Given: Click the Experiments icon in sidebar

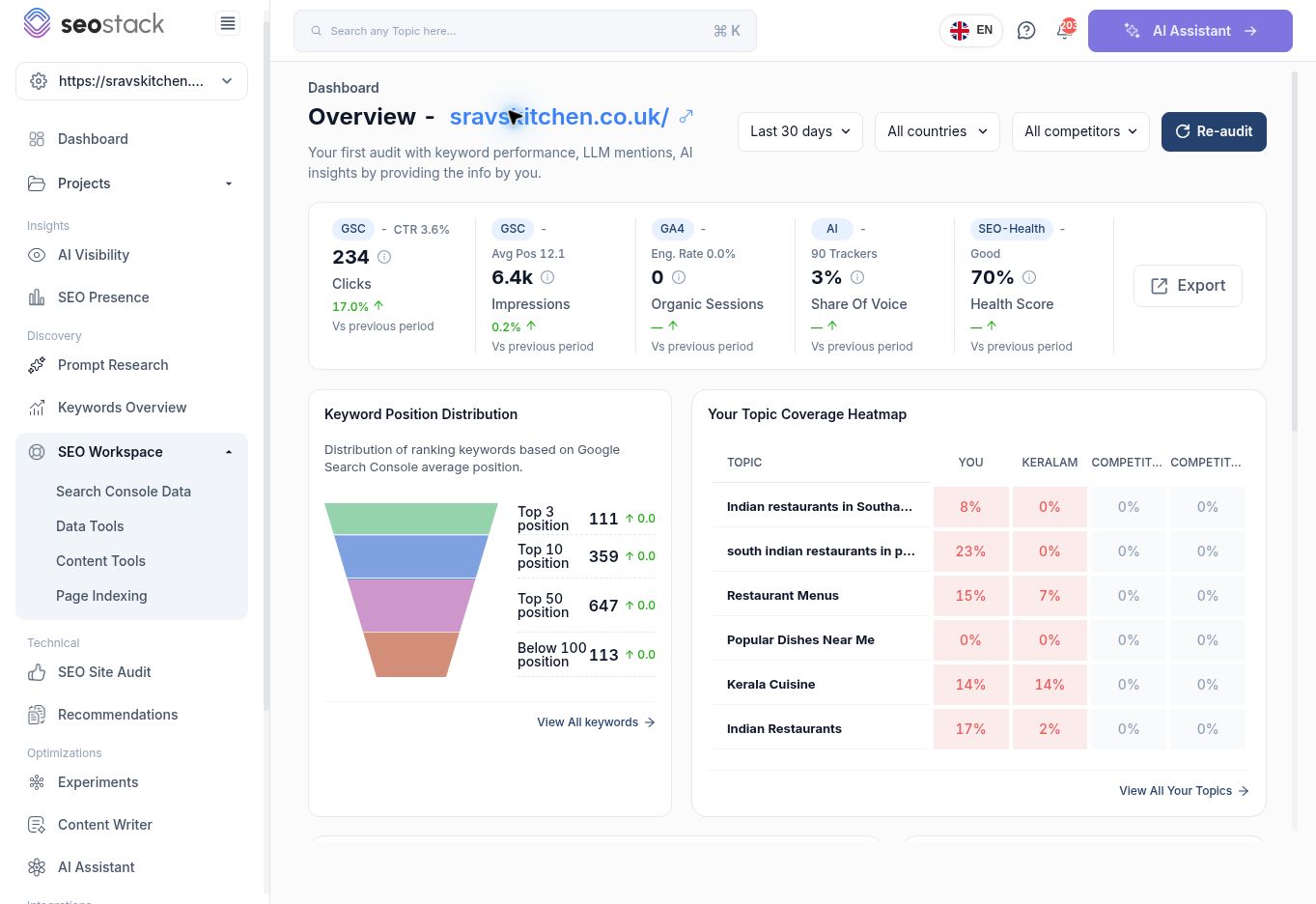Looking at the screenshot, I should point(37,782).
